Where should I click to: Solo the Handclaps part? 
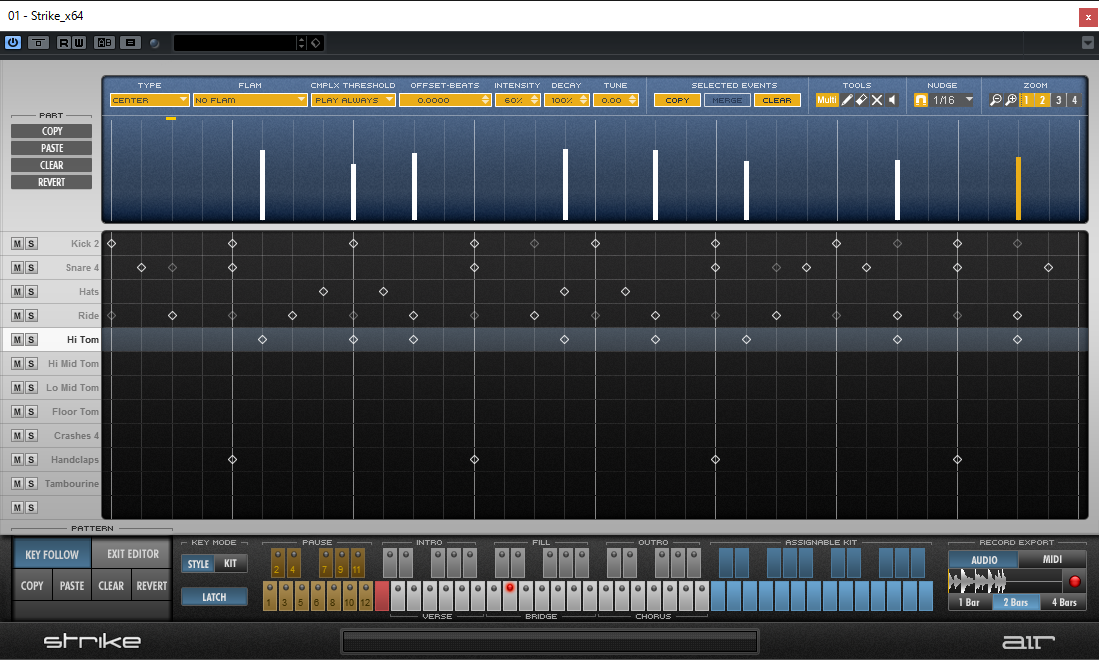tap(32, 460)
